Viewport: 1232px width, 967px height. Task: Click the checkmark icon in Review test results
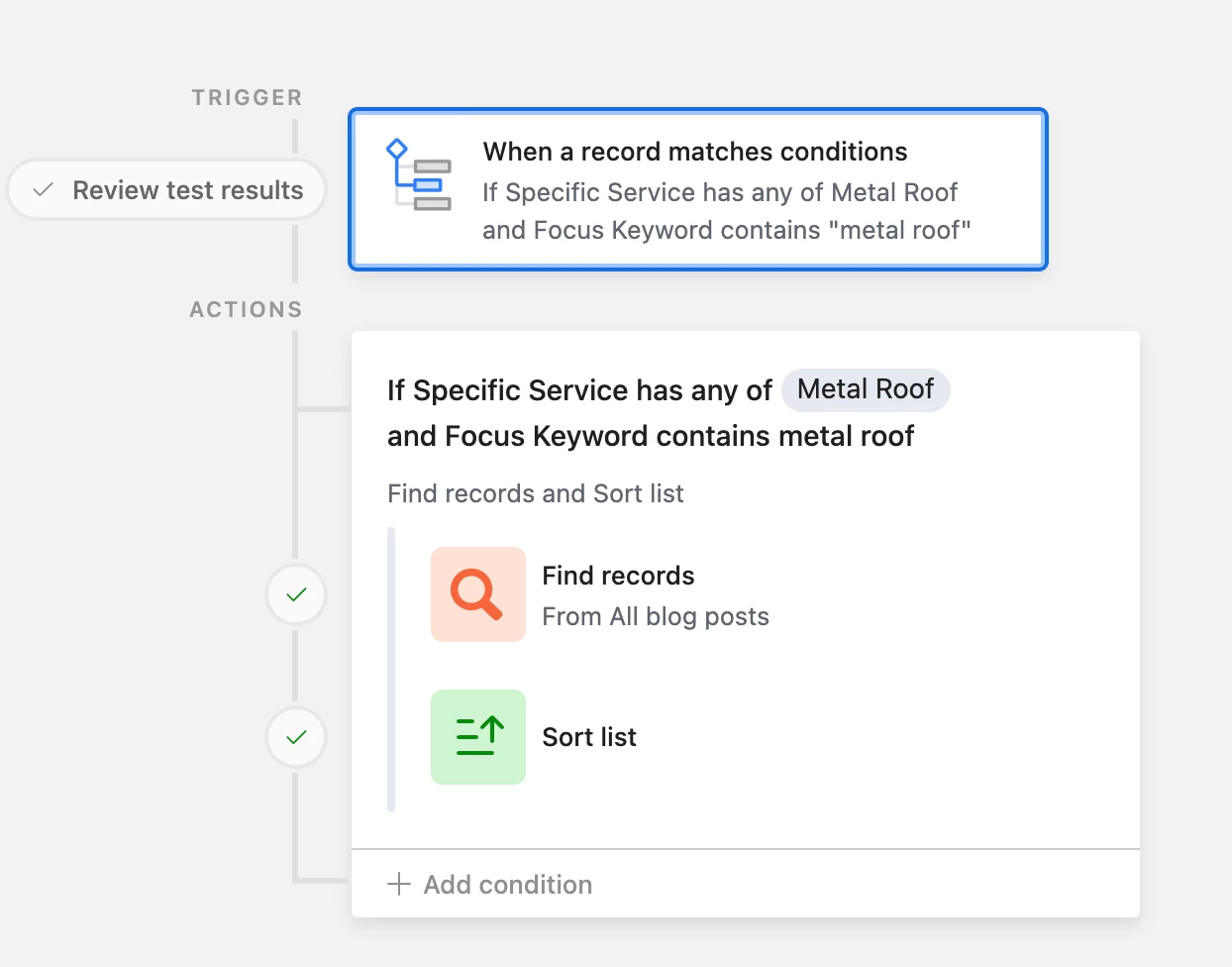click(x=44, y=190)
